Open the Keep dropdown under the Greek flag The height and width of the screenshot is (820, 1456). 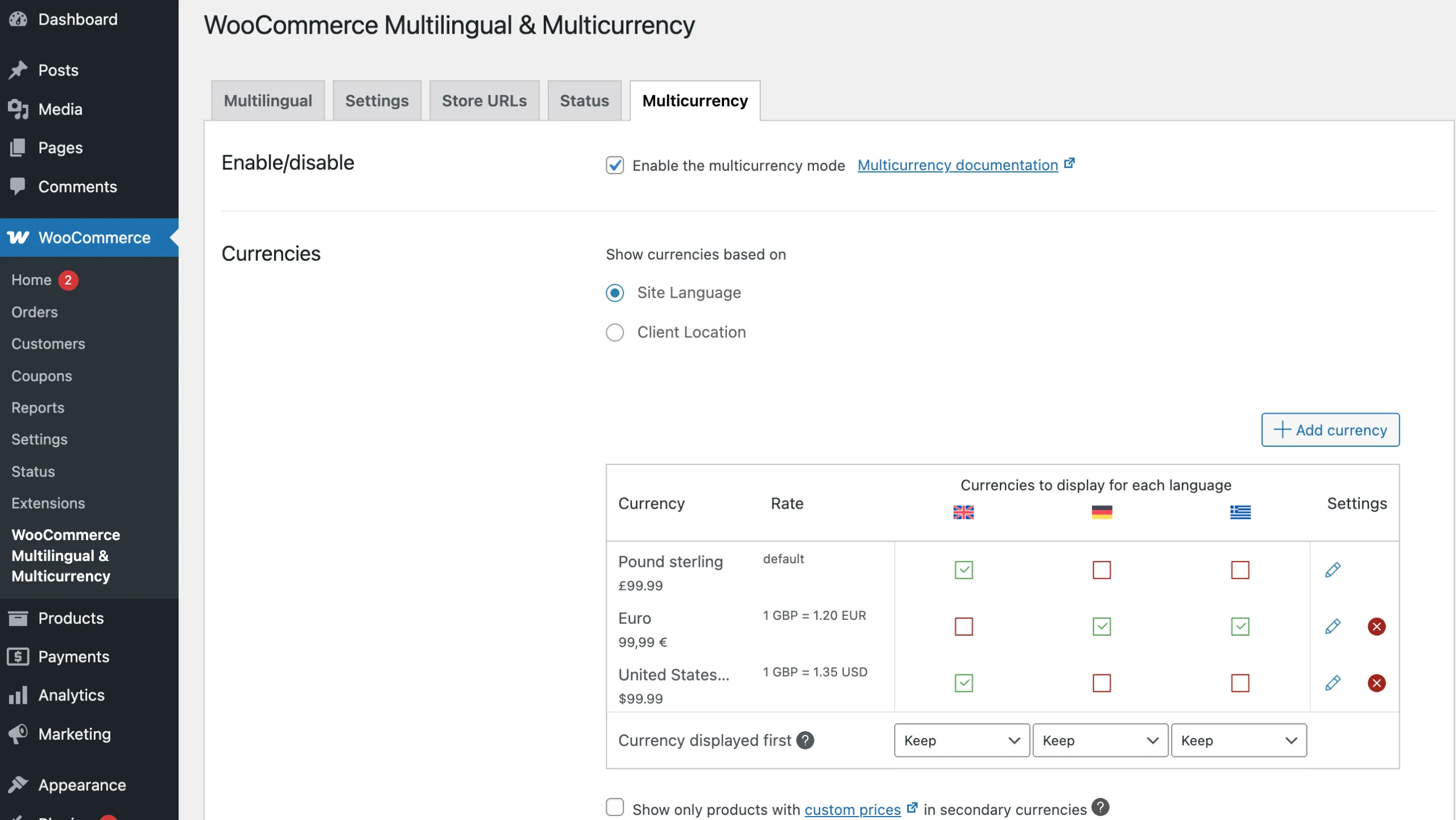point(1239,740)
